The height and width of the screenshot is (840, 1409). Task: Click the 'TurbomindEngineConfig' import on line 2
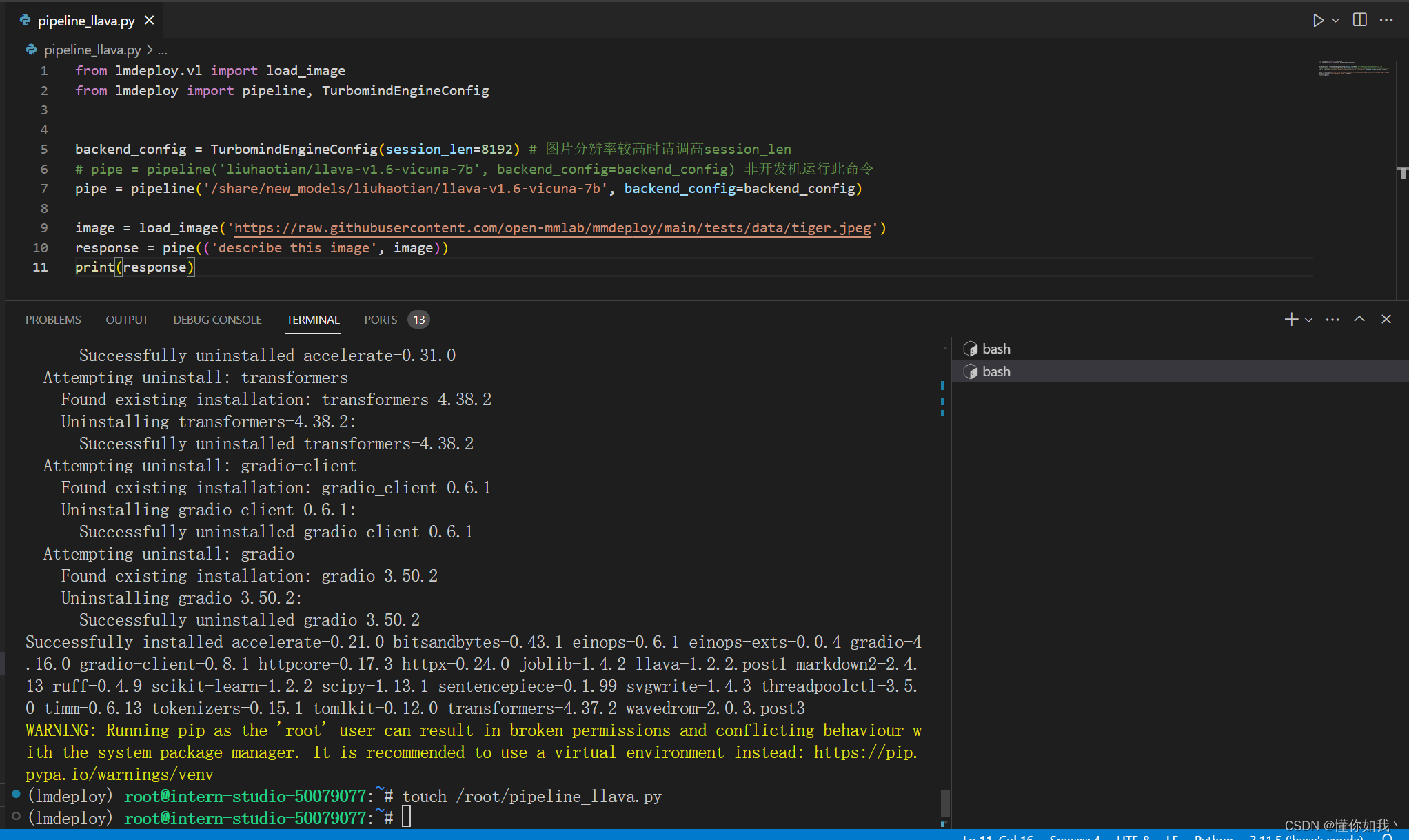point(405,91)
